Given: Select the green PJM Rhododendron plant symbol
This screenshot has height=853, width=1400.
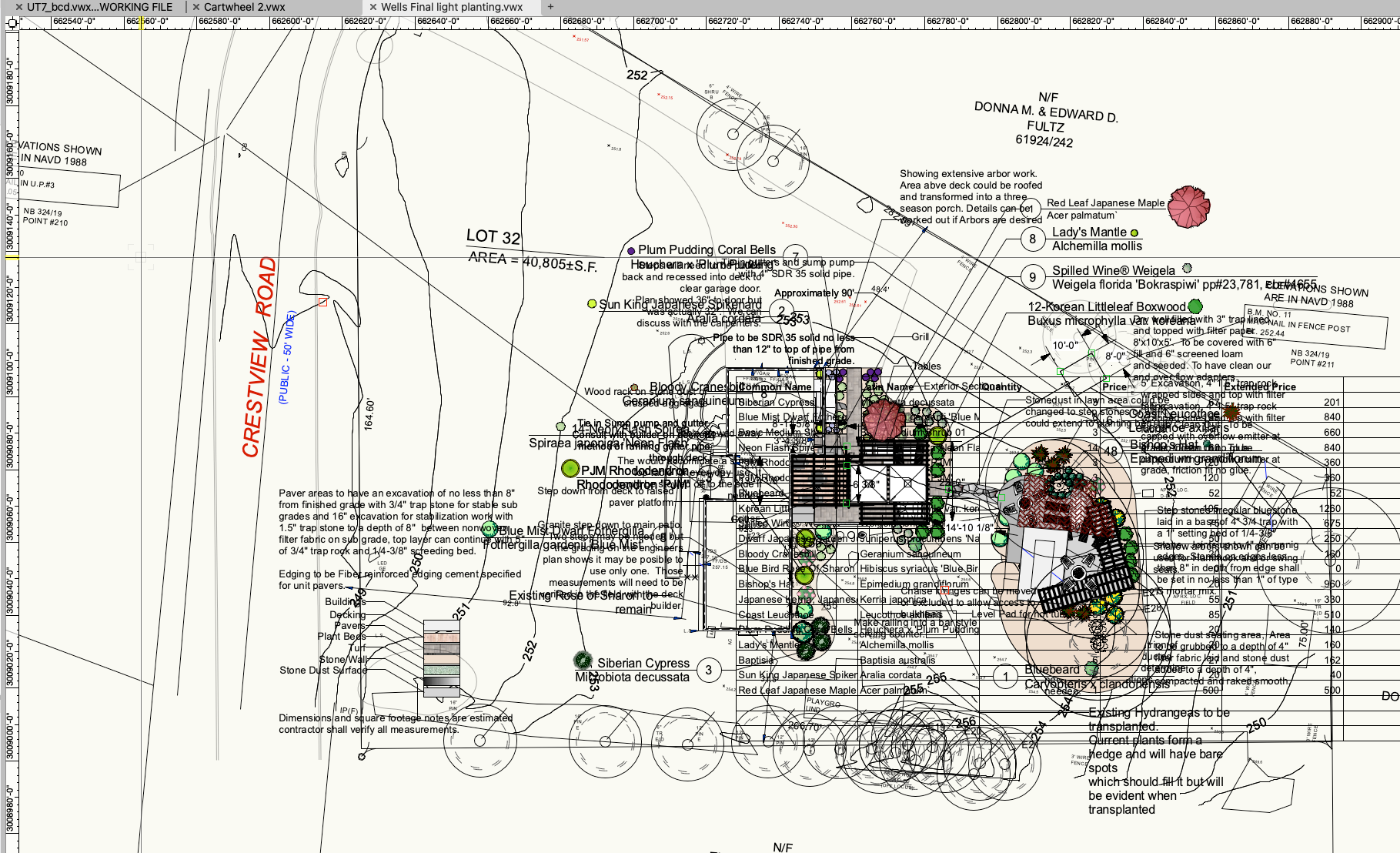Looking at the screenshot, I should coord(570,468).
